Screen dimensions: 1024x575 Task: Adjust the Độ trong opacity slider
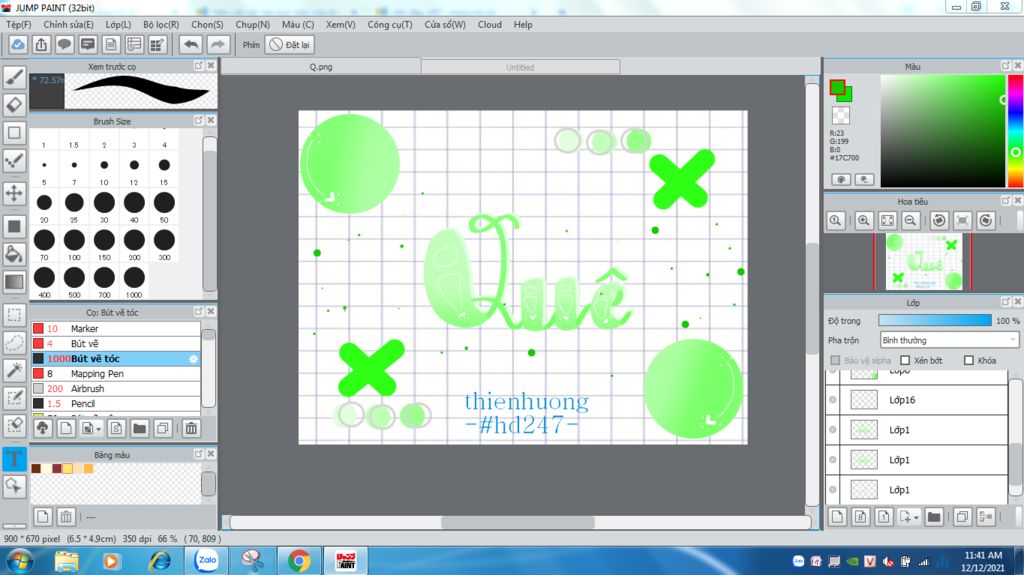(x=935, y=321)
